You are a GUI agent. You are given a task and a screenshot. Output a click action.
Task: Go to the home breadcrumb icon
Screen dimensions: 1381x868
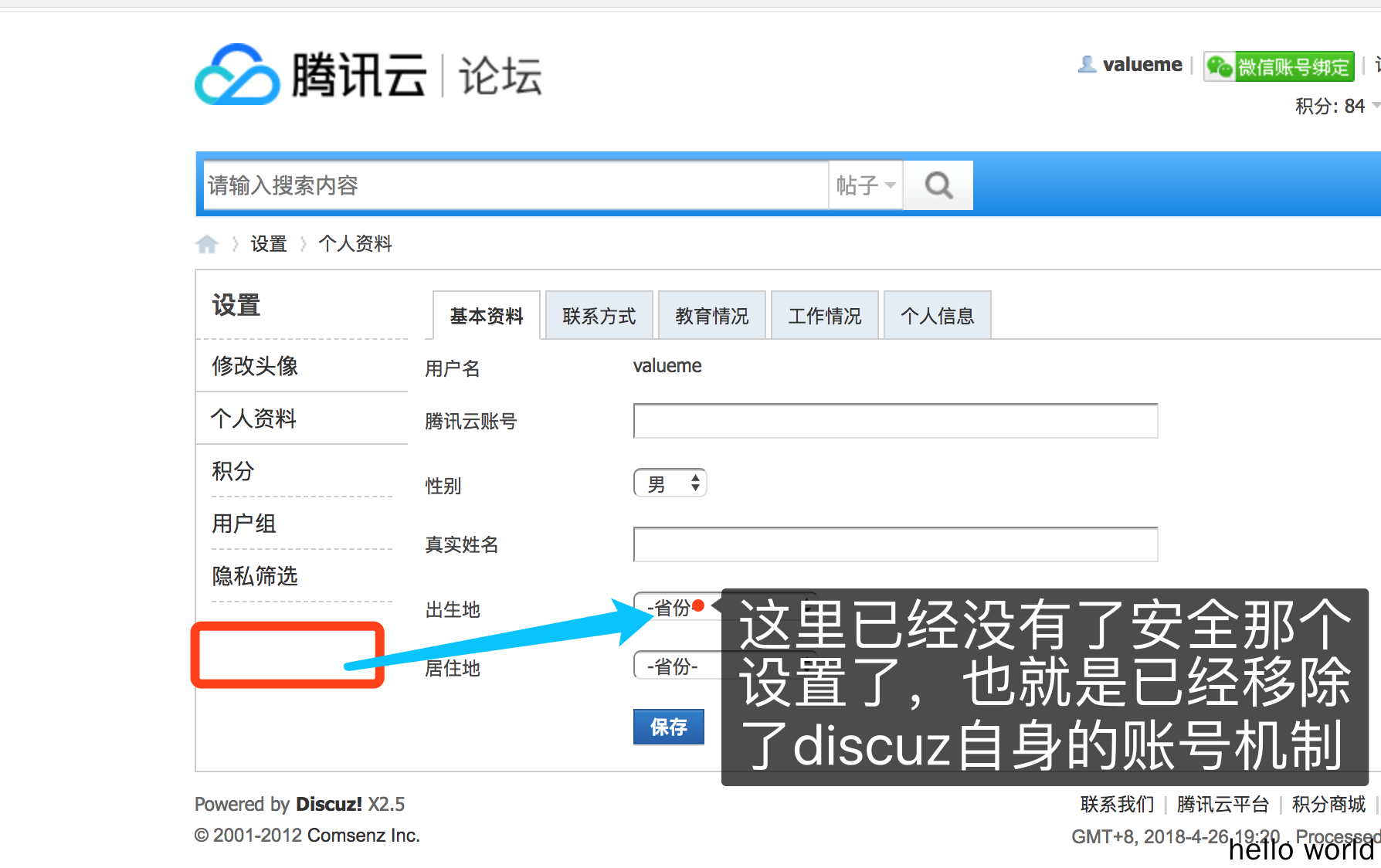point(207,244)
